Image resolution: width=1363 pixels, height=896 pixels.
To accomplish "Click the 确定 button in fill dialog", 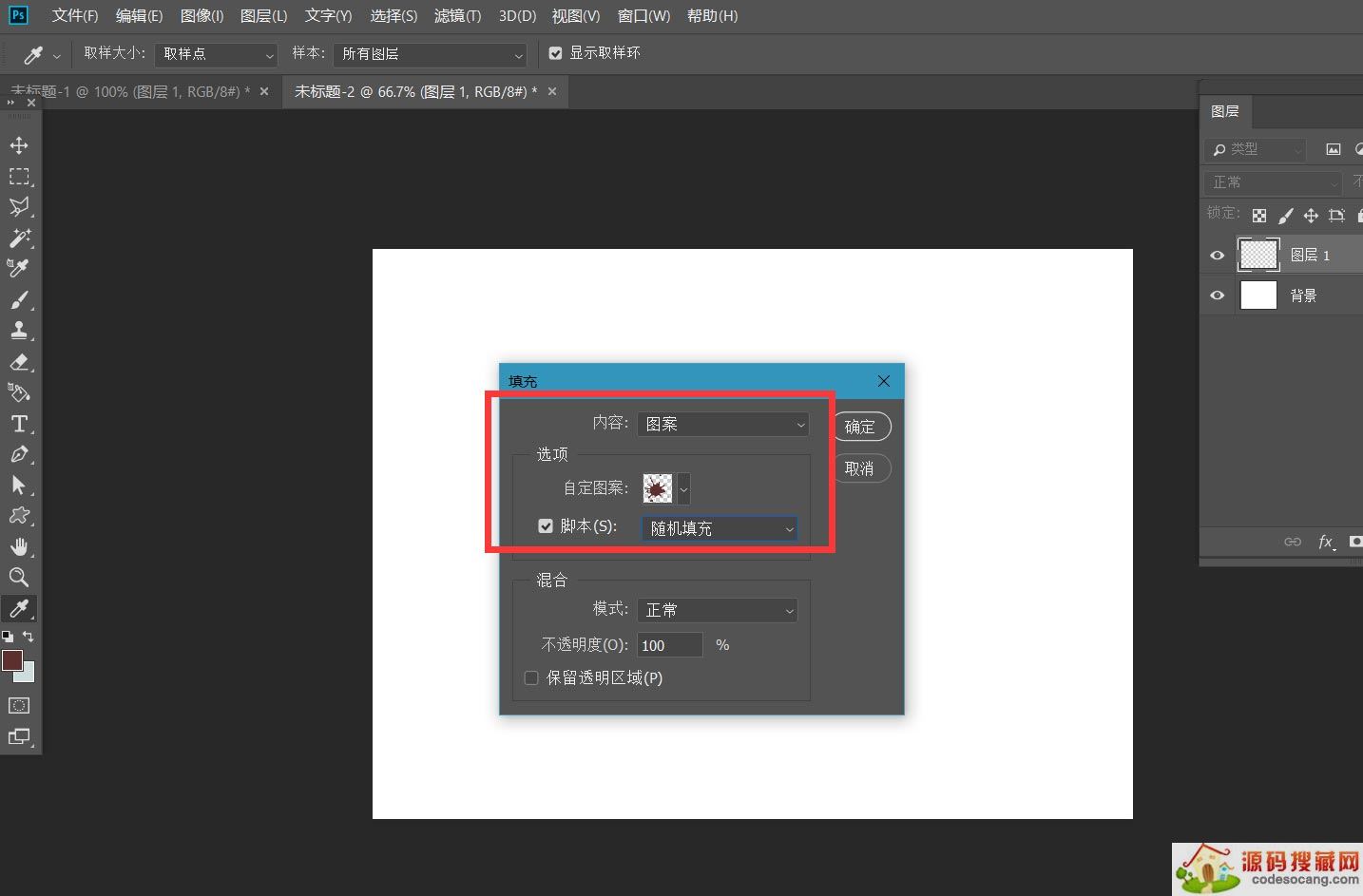I will coord(860,427).
